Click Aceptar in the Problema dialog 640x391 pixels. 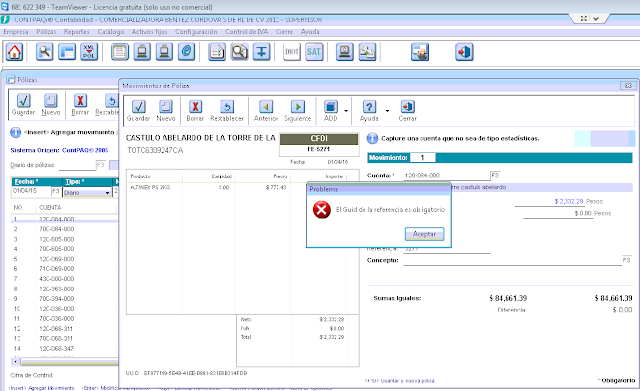pyautogui.click(x=424, y=234)
